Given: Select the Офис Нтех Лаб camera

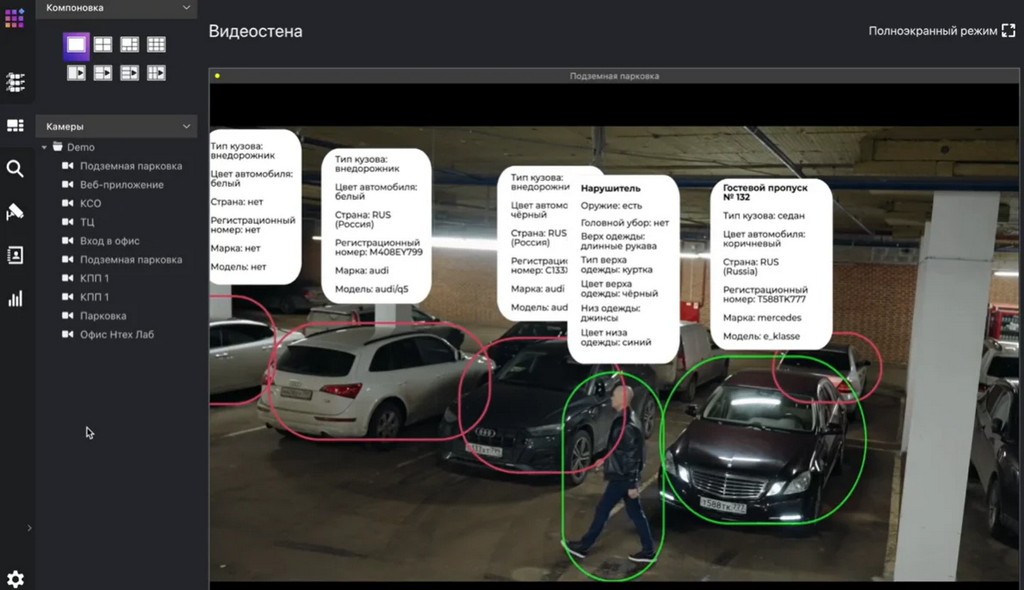Looking at the screenshot, I should coord(108,335).
